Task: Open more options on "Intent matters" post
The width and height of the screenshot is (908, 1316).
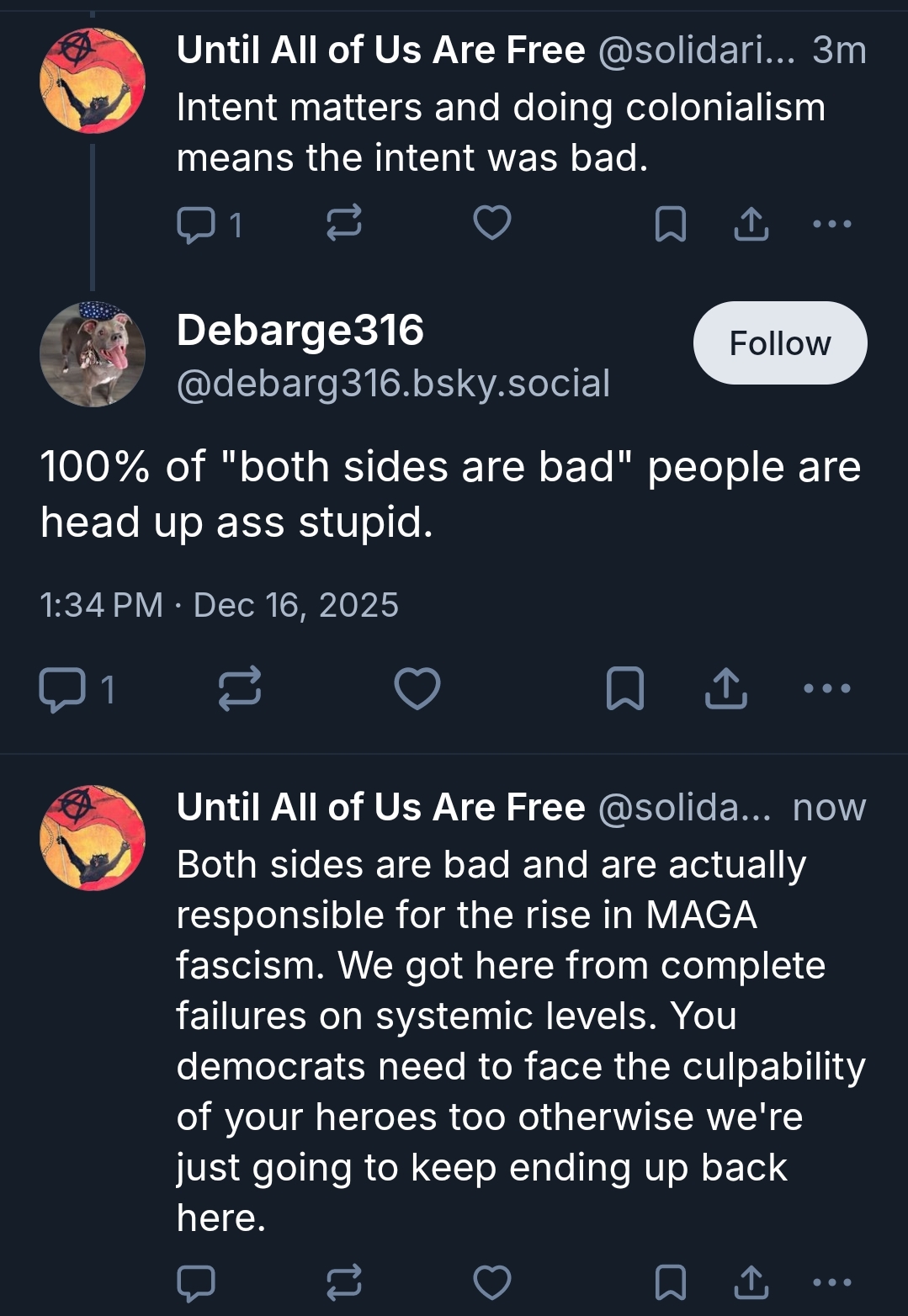Action: 832,224
